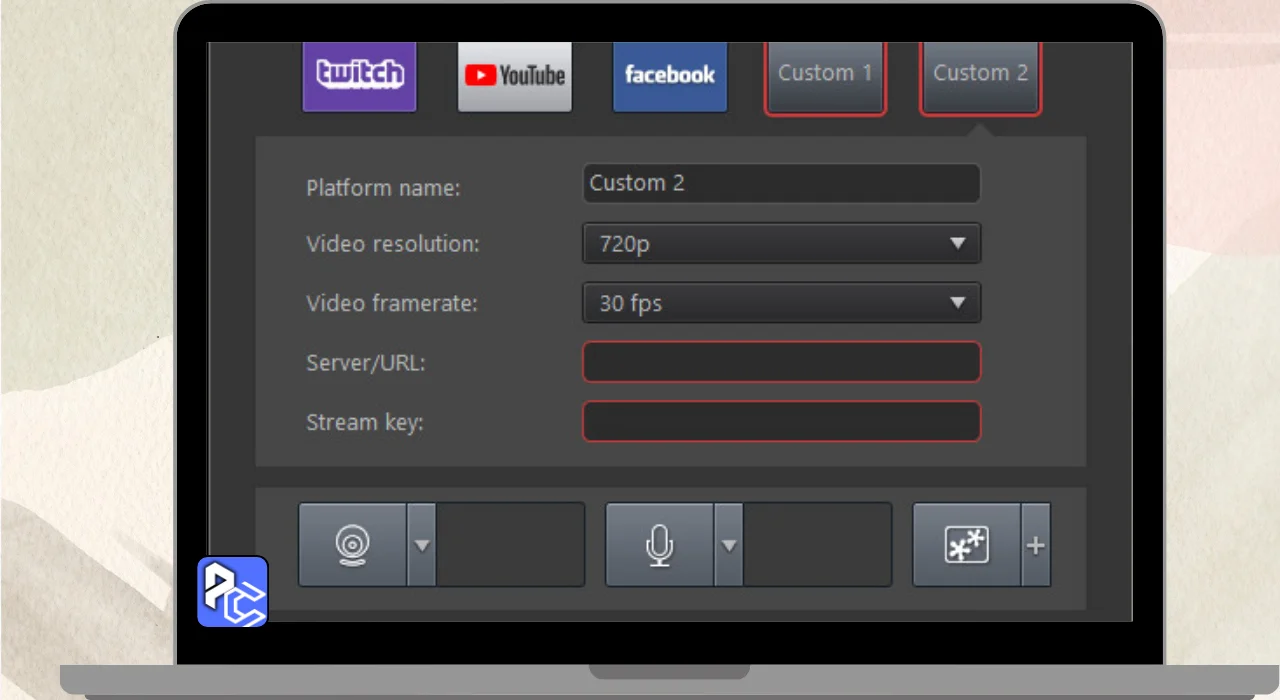Screen dimensions: 1280x700
Task: Choose YouTube as the streaming platform
Action: [x=515, y=75]
